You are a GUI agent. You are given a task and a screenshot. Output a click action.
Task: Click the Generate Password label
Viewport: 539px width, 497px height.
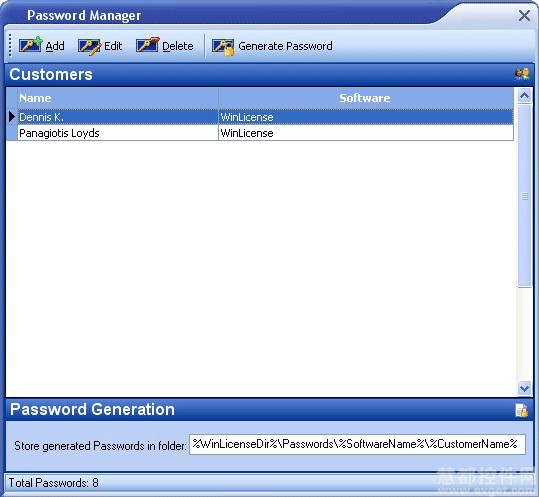285,46
